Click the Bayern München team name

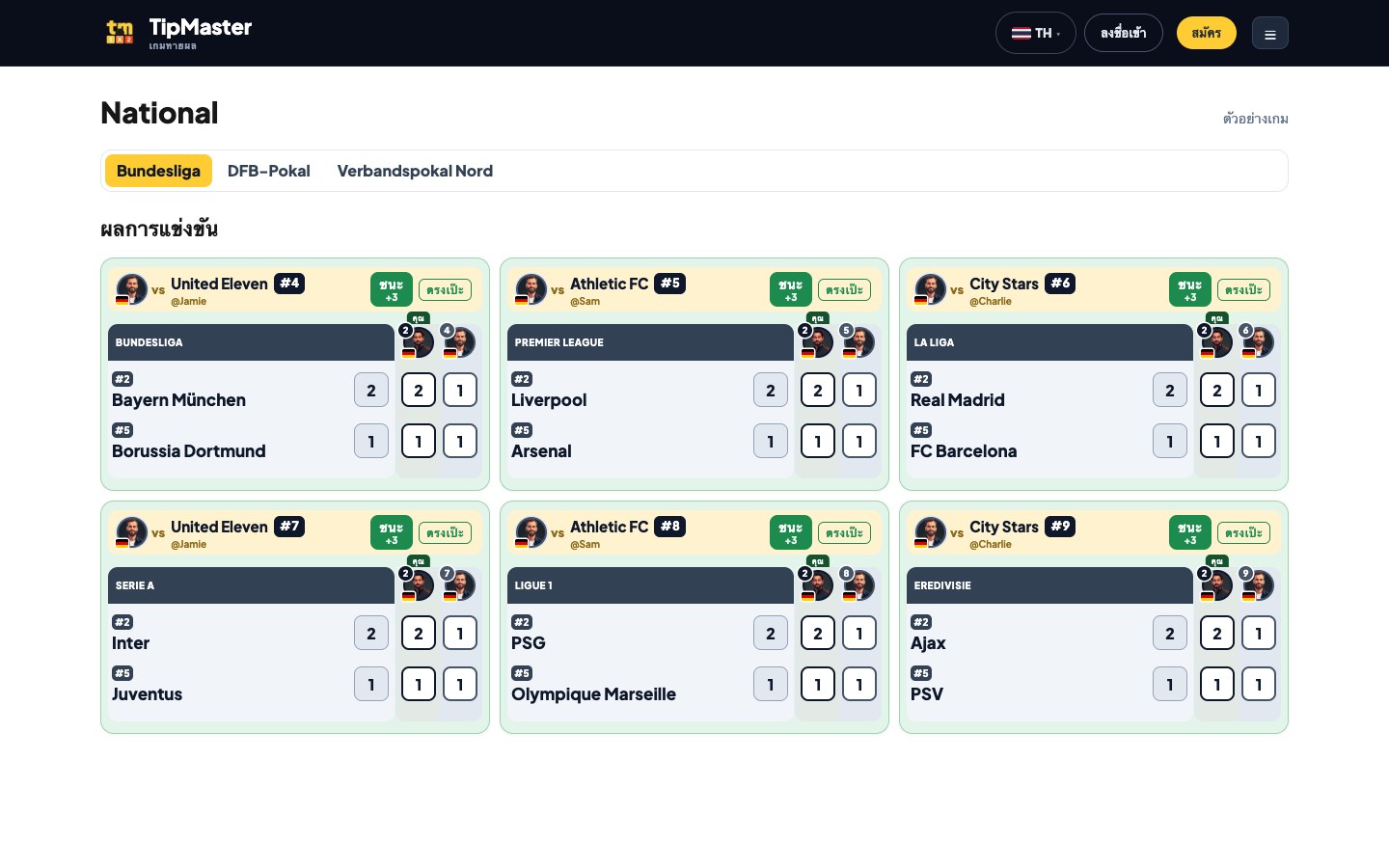tap(178, 399)
